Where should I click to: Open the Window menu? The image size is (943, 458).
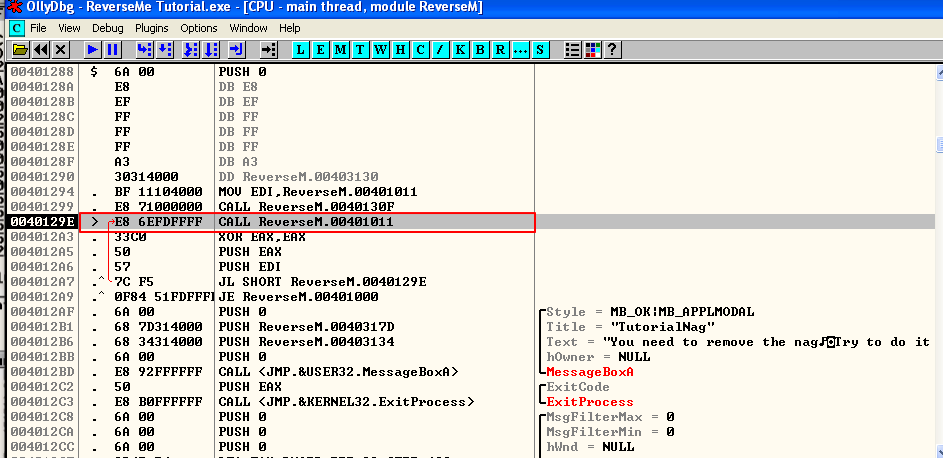(248, 28)
